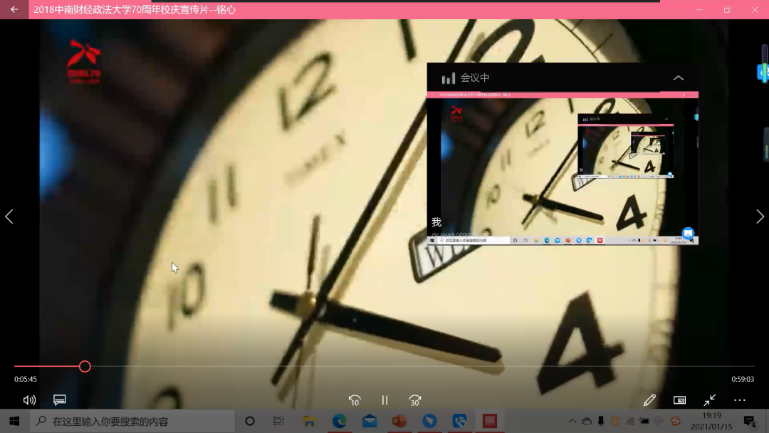769x433 pixels.
Task: Open the Mail app from the taskbar
Action: click(369, 421)
